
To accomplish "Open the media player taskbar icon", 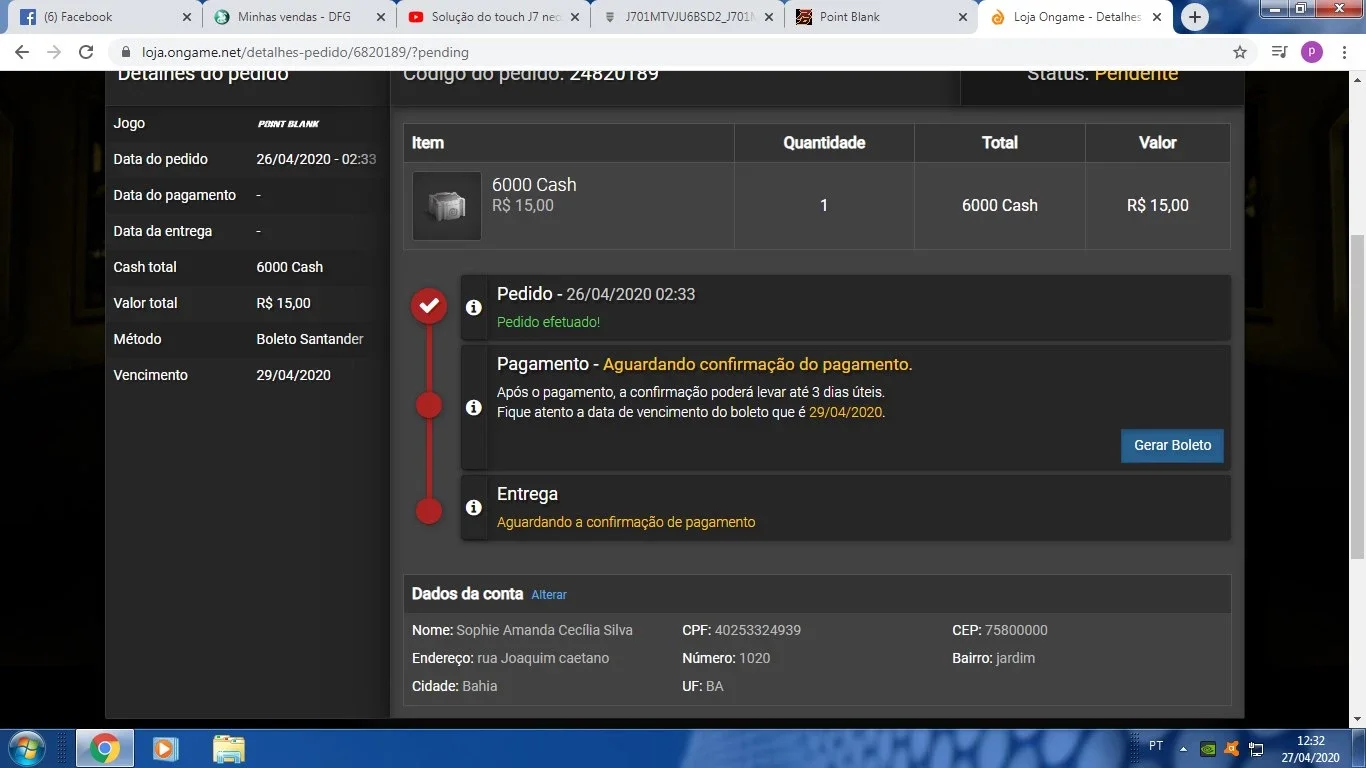I will [166, 748].
